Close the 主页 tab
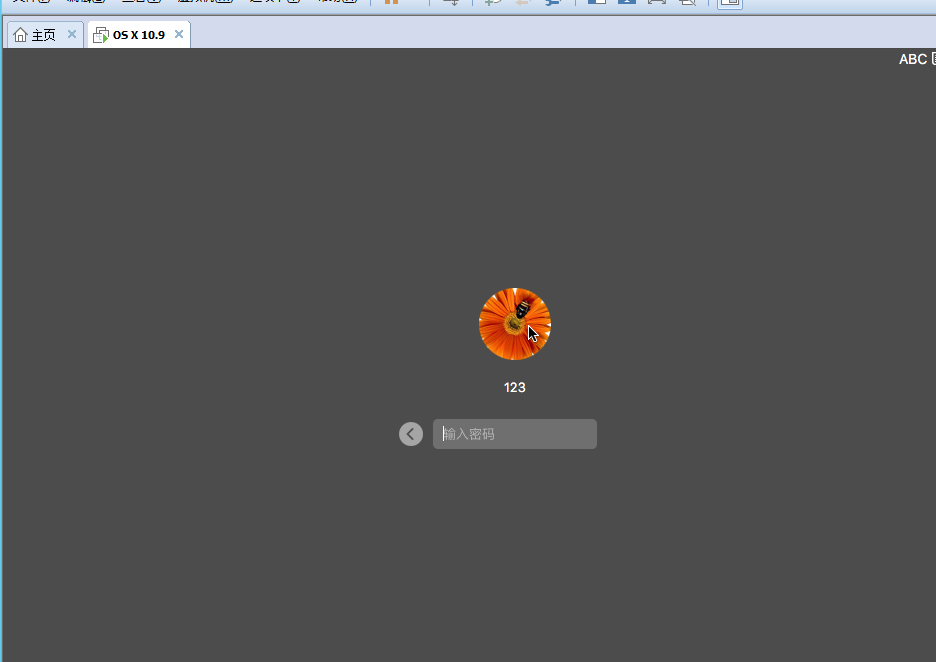 click(x=72, y=34)
